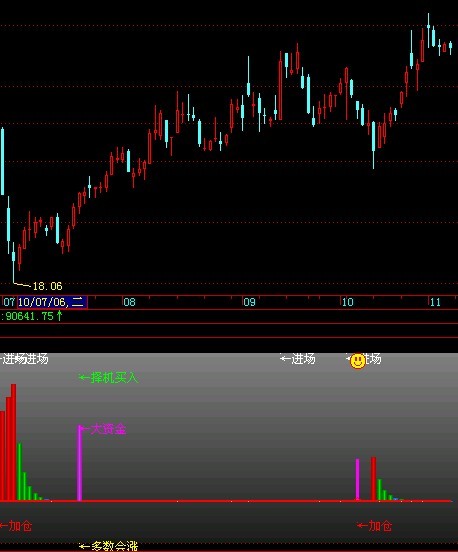
Task: Click the green up arrow beside 90641.75
Action: point(59,315)
